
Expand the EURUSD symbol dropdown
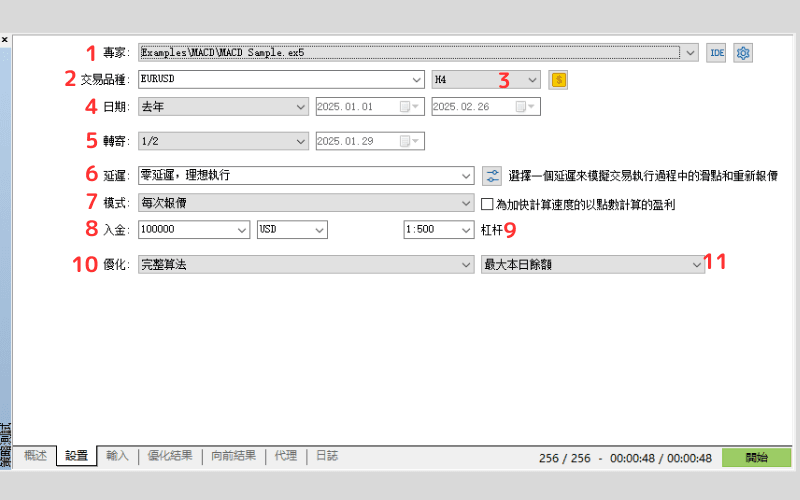click(x=416, y=80)
